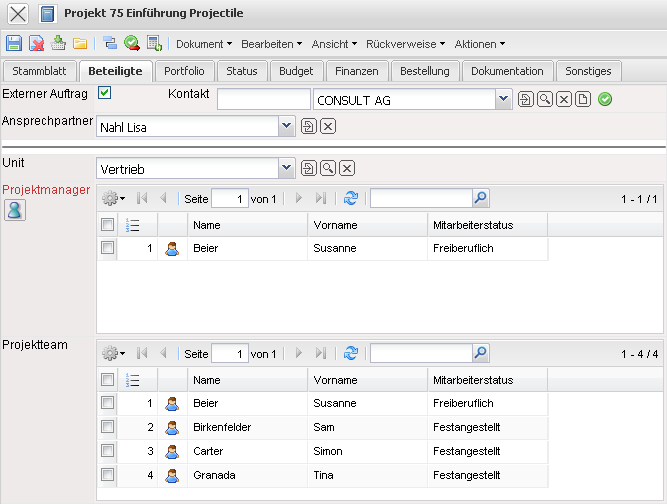
Task: Check the select-all box in Projektmanager table
Action: tap(107, 225)
